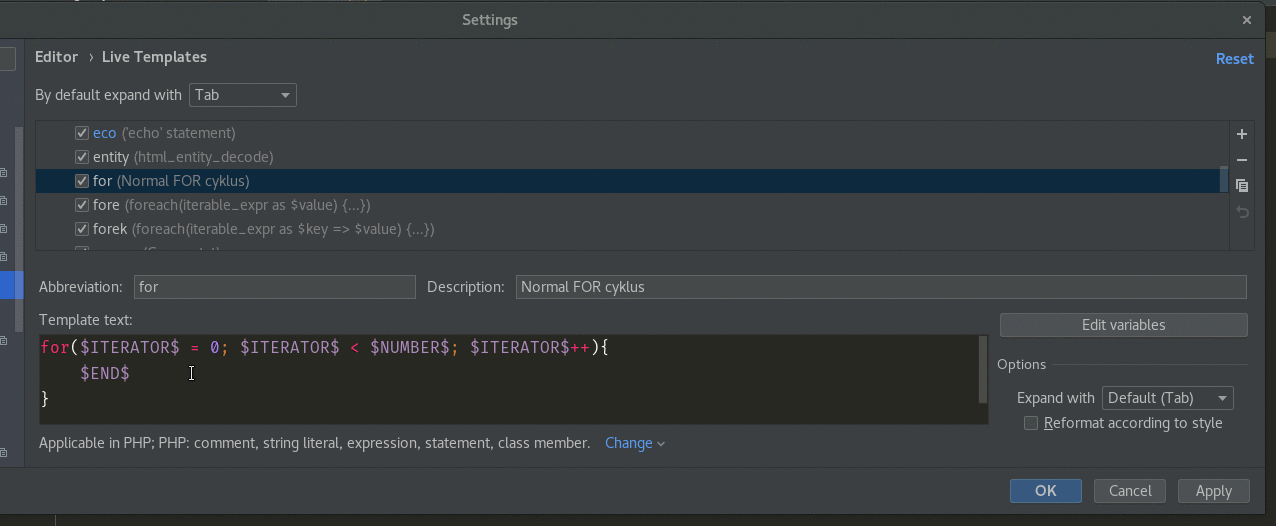
Task: Open the 'By default expand with' Tab dropdown
Action: coord(243,95)
